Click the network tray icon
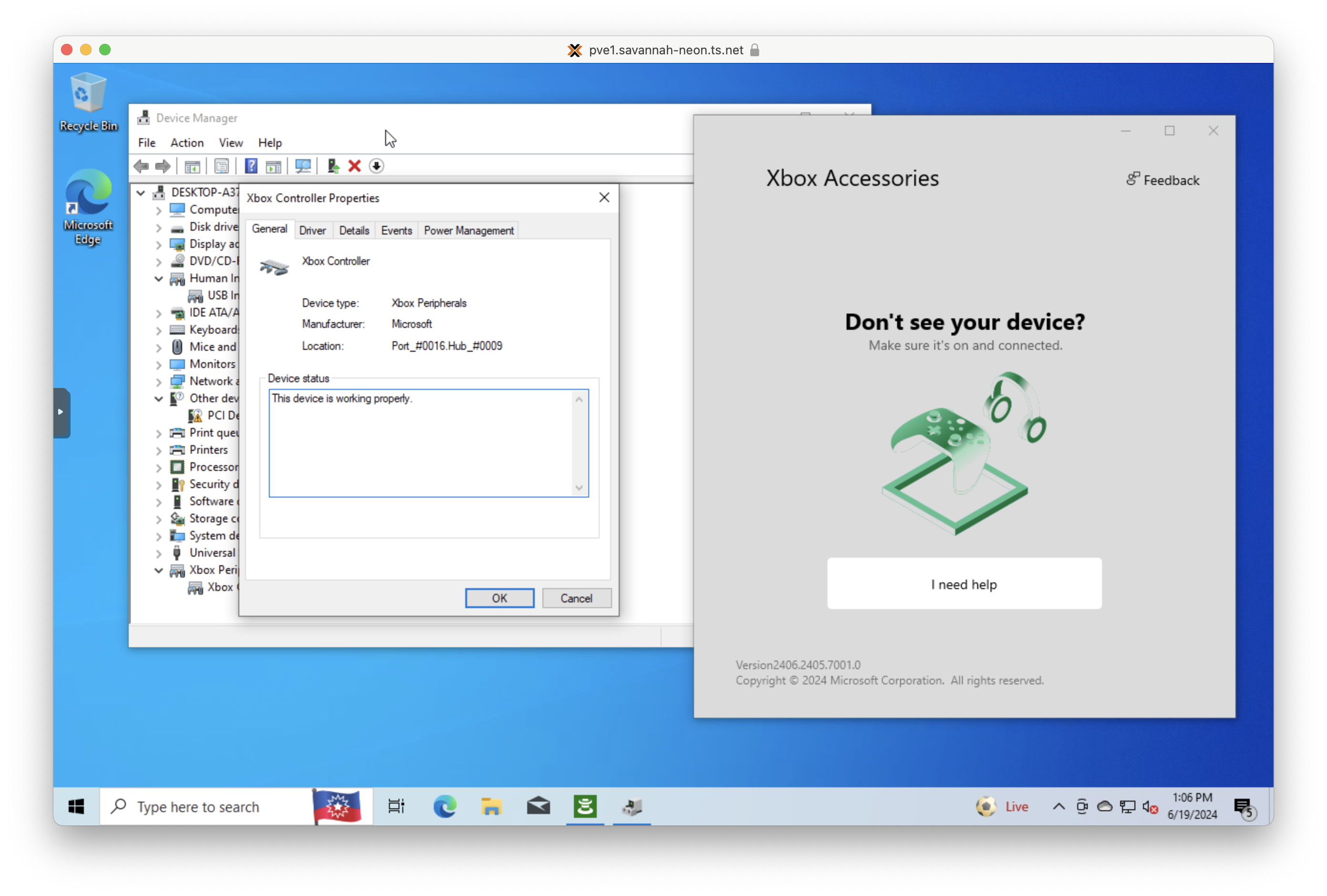The image size is (1327, 896). (x=1128, y=806)
